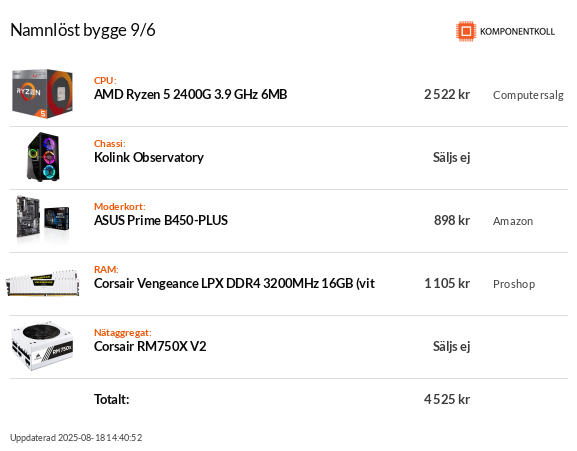
Task: Click ASUS Prime B450-PLUS product name
Action: pyautogui.click(x=161, y=220)
